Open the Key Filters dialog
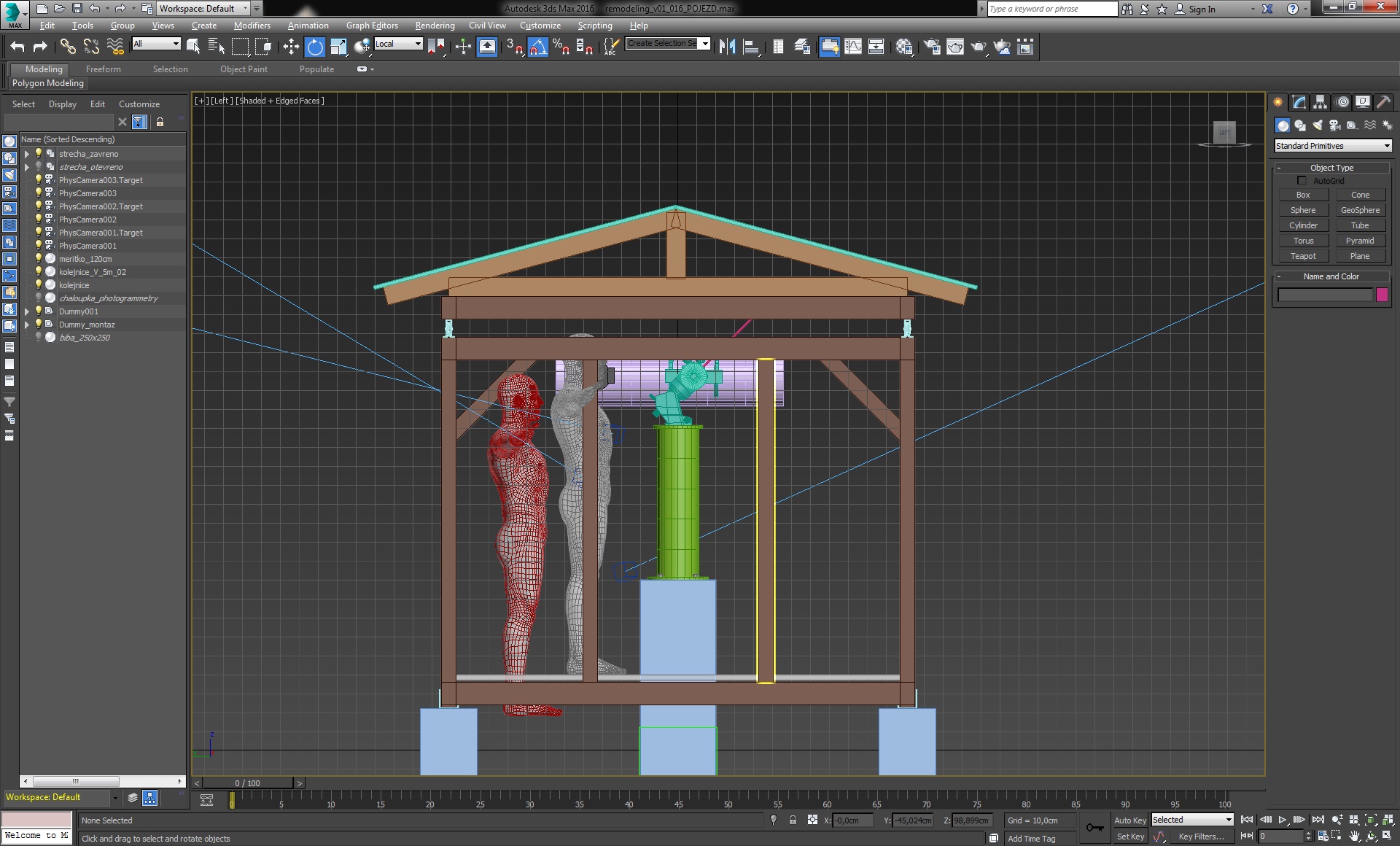 tap(1202, 837)
